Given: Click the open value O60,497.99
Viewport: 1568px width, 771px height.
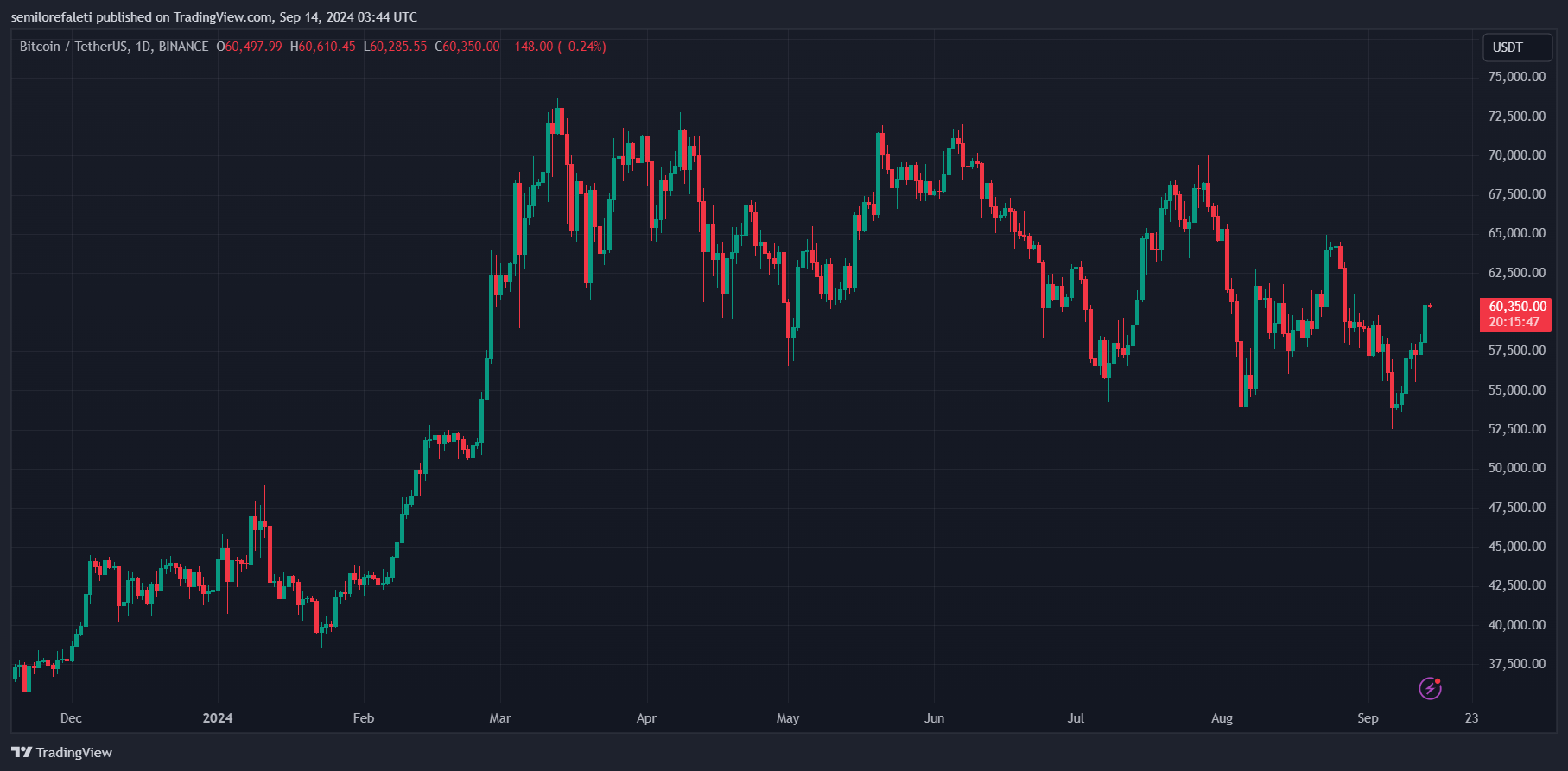Looking at the screenshot, I should point(249,47).
